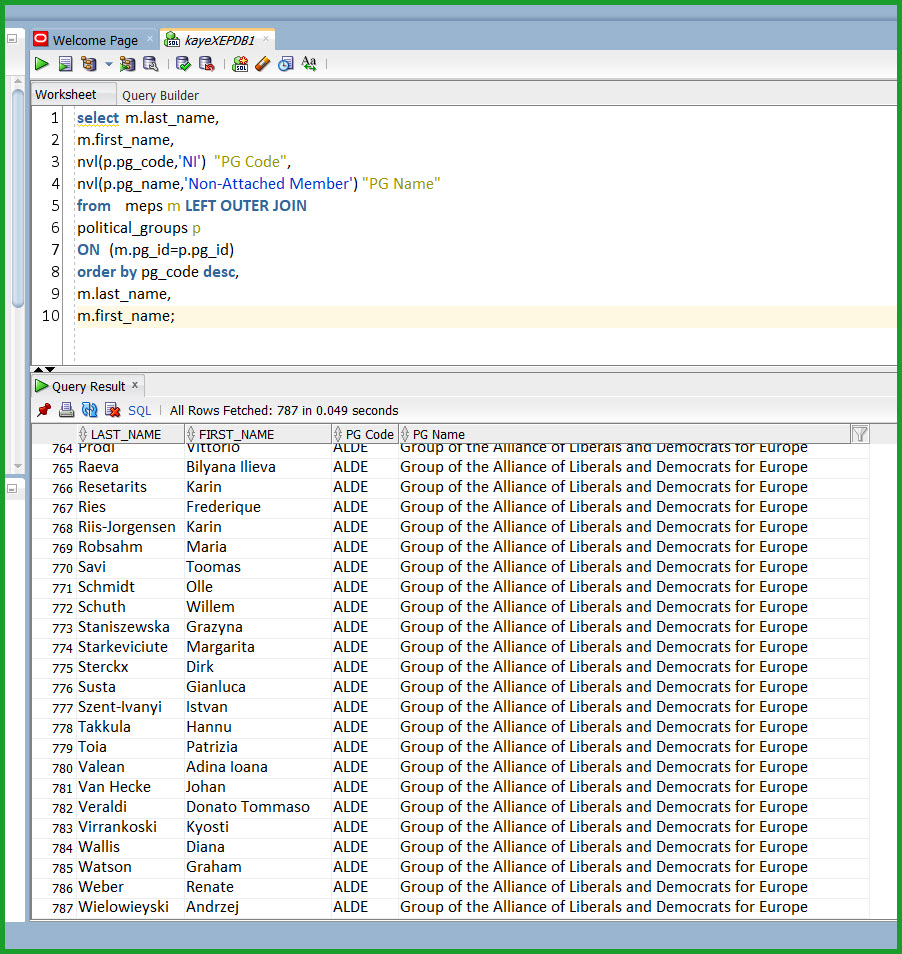
Task: Click the Delete Row icon in results toolbar
Action: (113, 410)
